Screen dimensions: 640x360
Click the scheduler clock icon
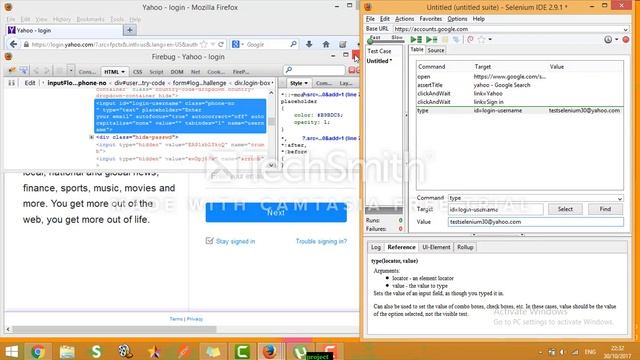(x=608, y=39)
